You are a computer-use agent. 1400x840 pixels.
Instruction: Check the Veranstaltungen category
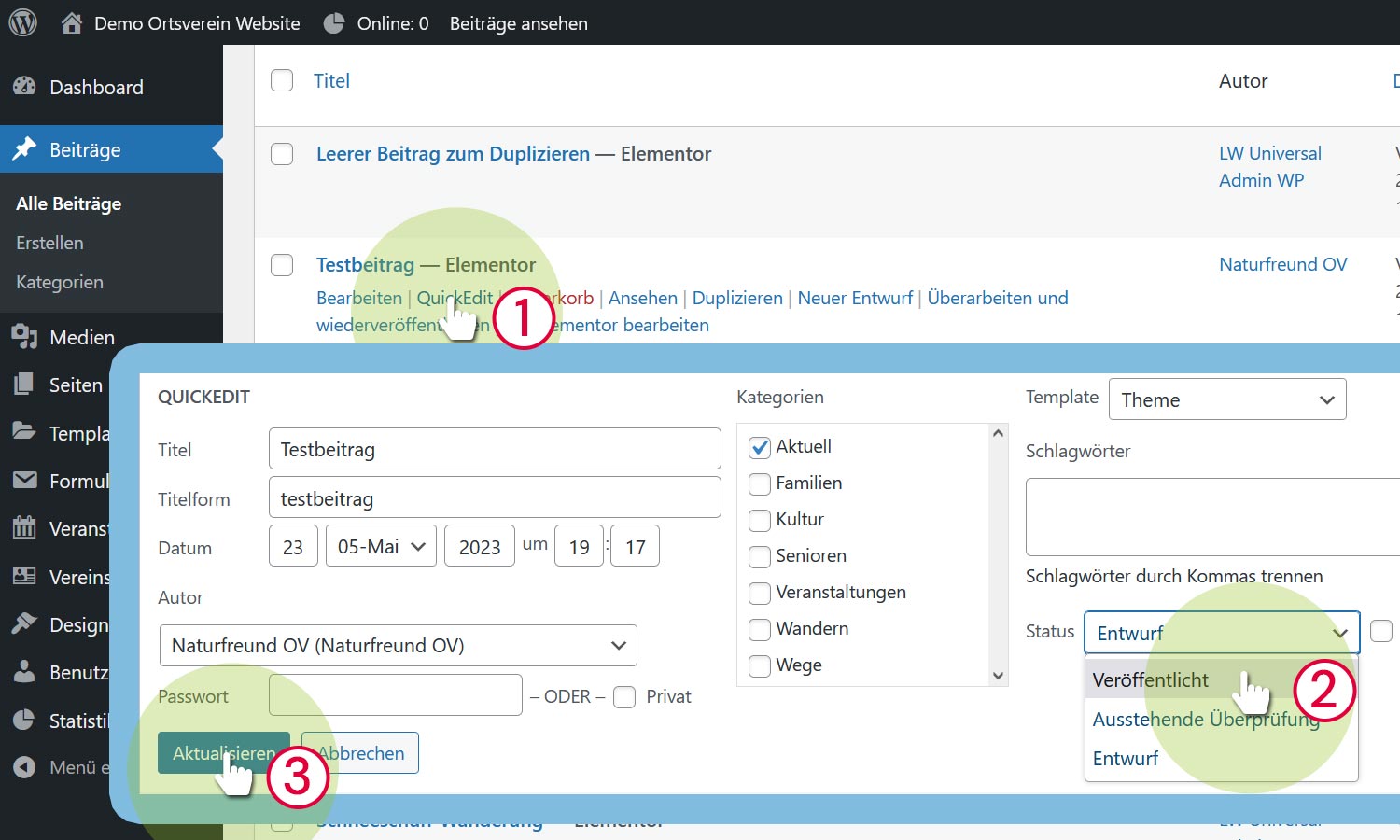click(x=760, y=593)
